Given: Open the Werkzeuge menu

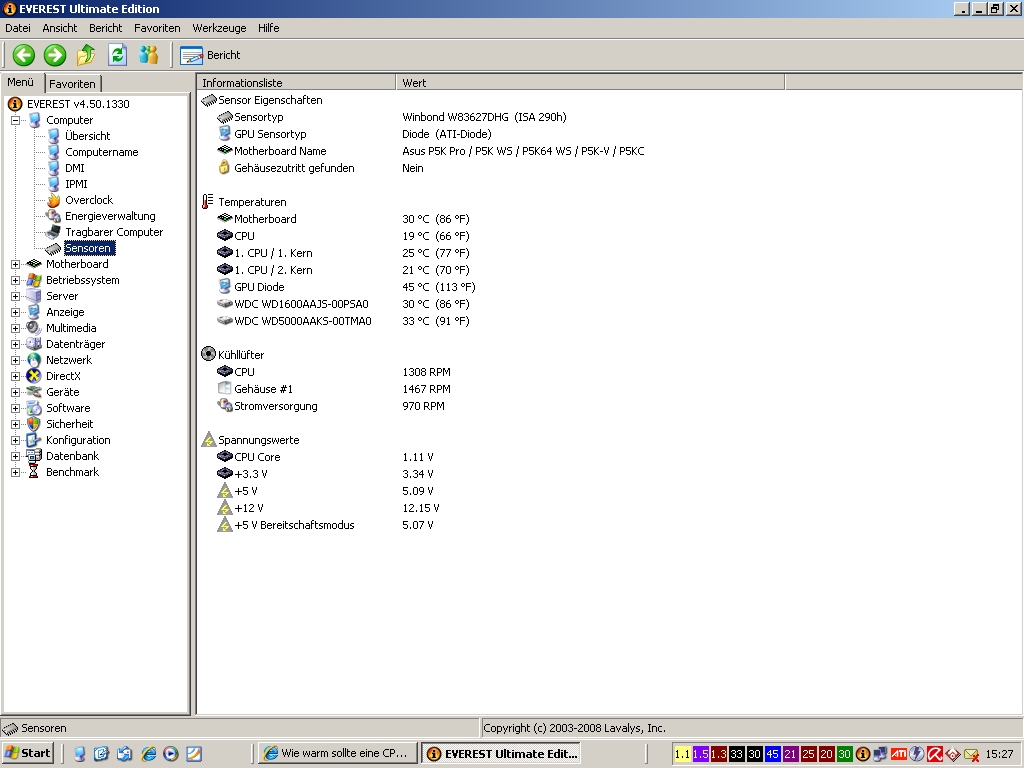Looking at the screenshot, I should click(x=219, y=28).
